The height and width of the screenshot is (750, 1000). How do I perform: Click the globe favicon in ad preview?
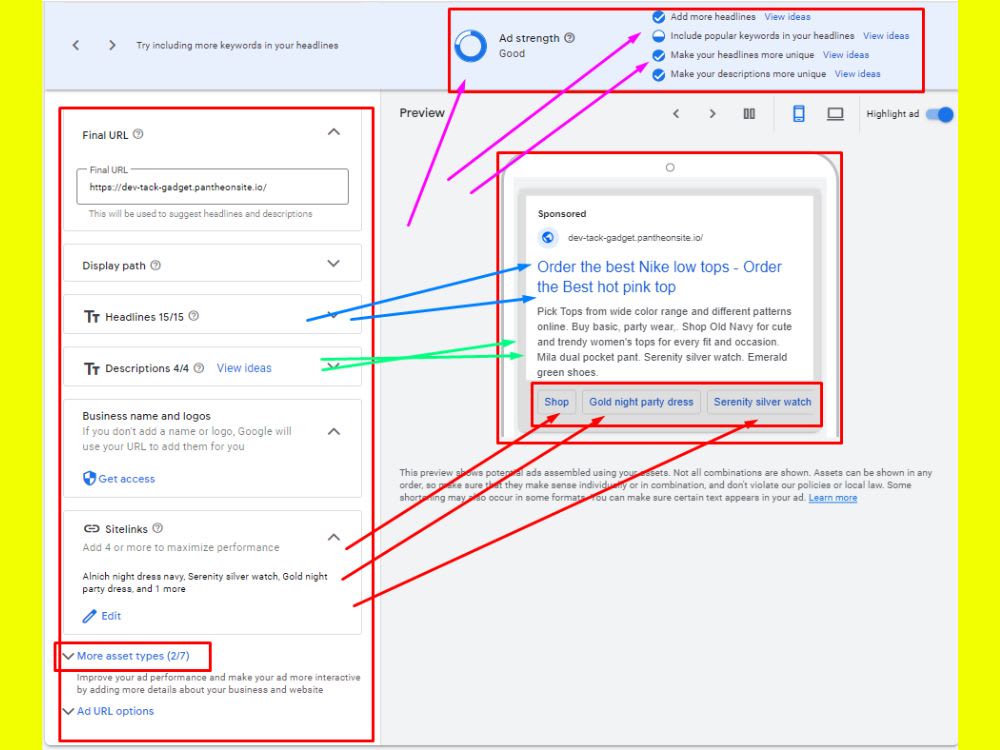click(547, 237)
